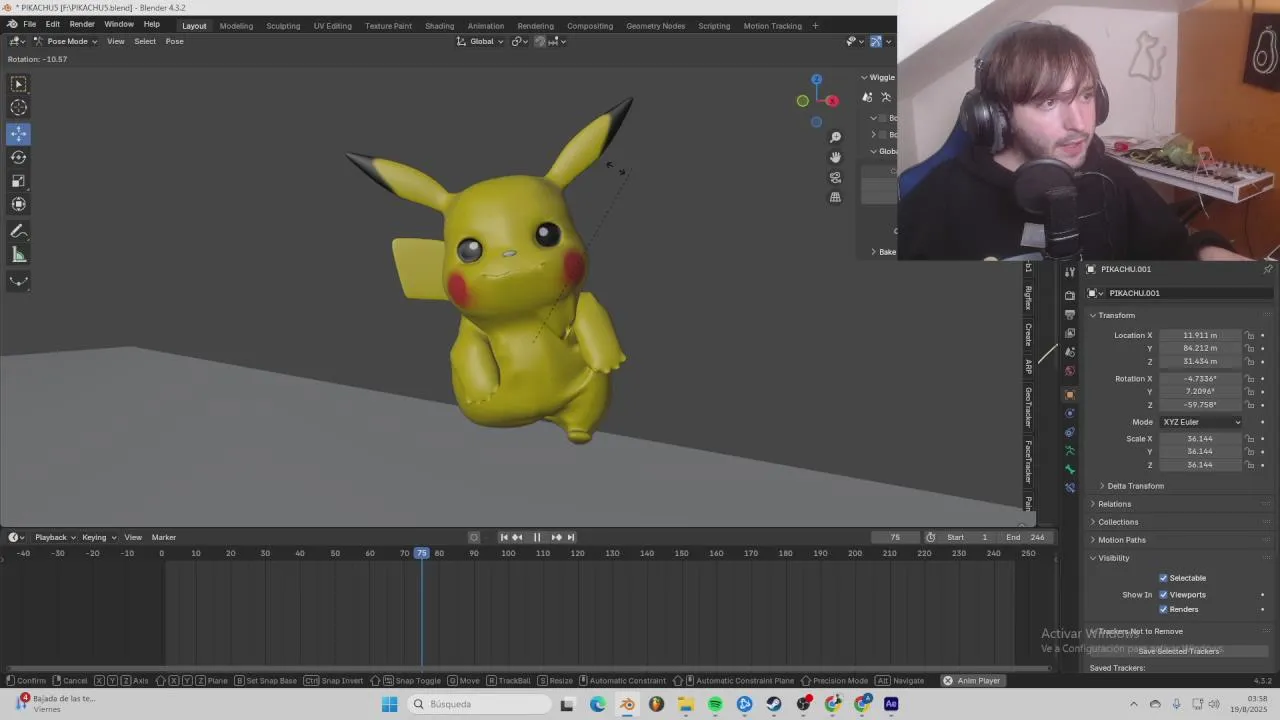Toggle Show In Renders checkbox

point(1163,609)
